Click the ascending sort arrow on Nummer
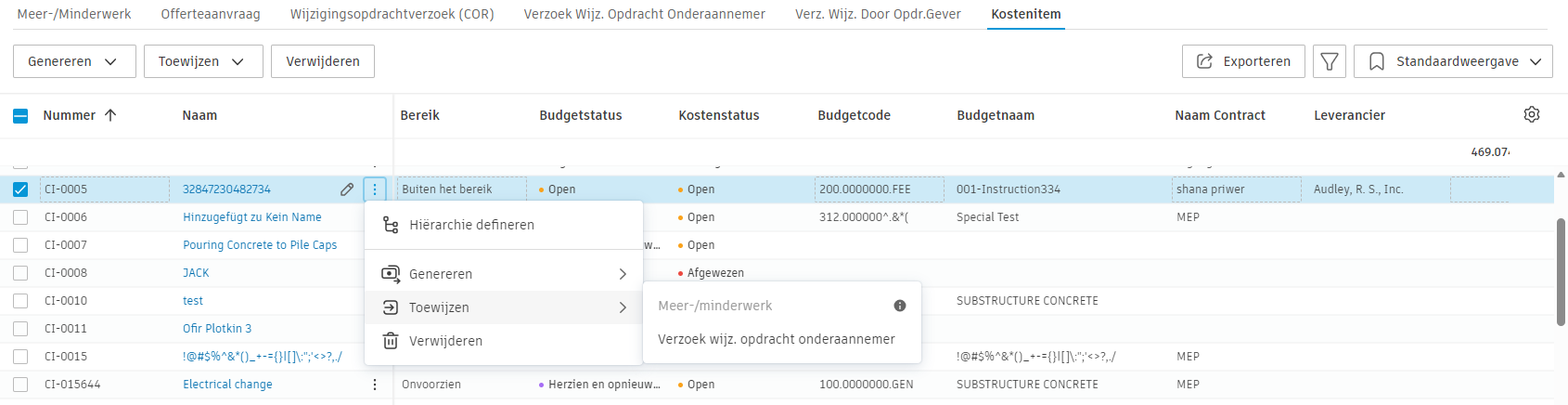This screenshot has width=1568, height=405. (x=110, y=115)
